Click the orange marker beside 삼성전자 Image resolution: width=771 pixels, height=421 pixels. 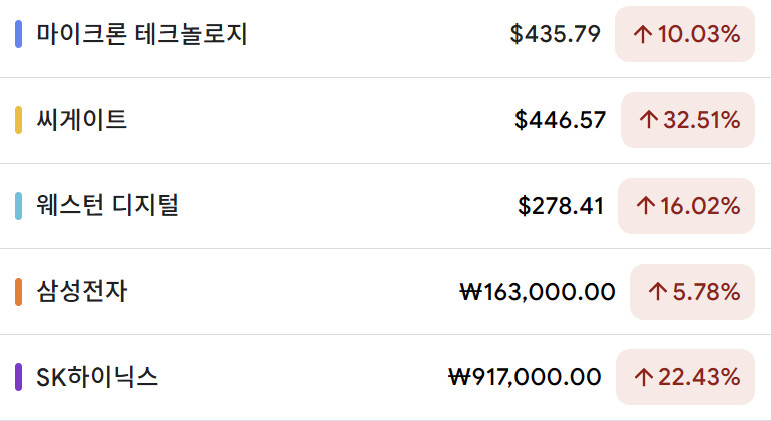pos(18,292)
